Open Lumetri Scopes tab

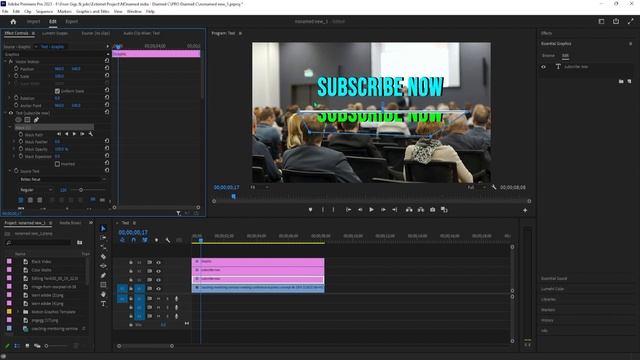coord(55,33)
